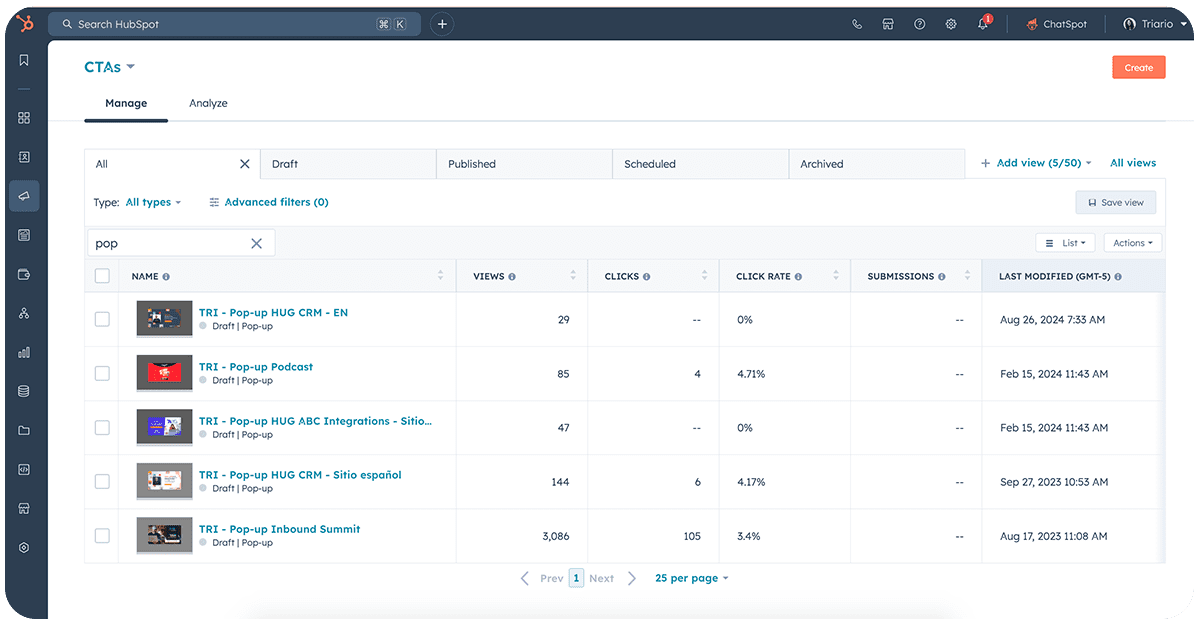The height and width of the screenshot is (625, 1200).
Task: Open notifications bell in top bar
Action: coord(983,23)
